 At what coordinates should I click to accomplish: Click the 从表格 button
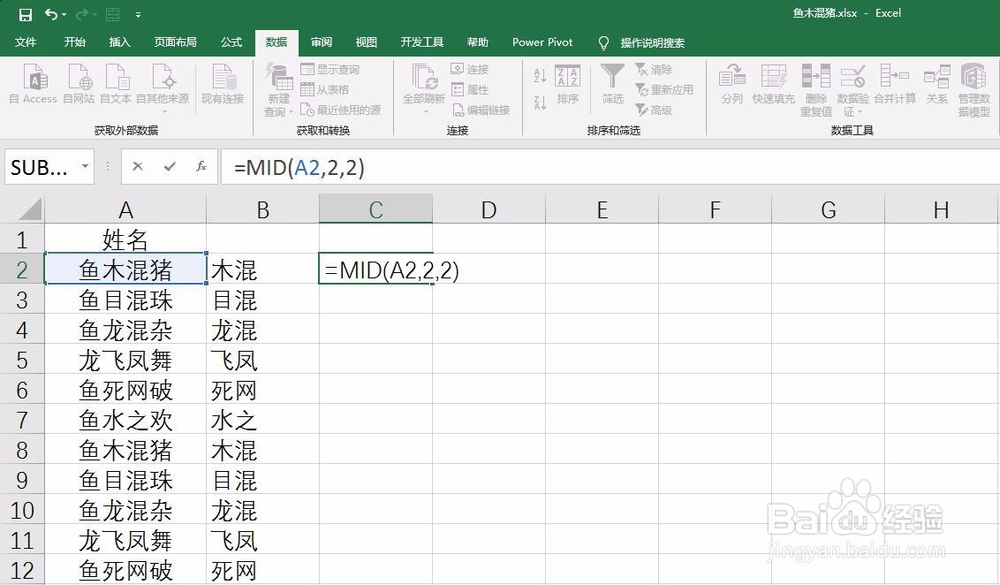tap(325, 90)
